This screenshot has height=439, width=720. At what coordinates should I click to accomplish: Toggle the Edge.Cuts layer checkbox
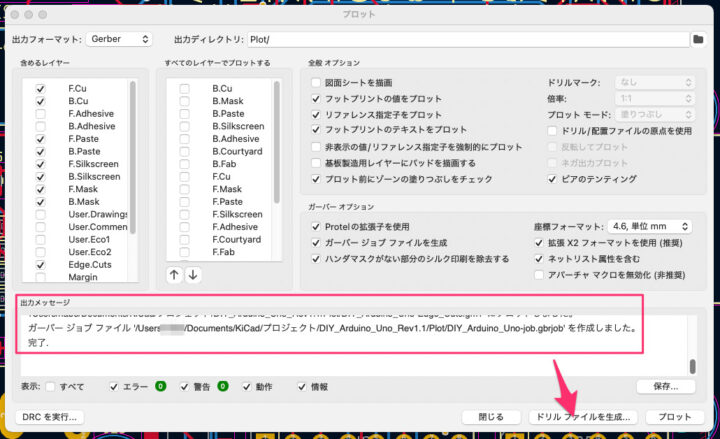click(x=41, y=265)
